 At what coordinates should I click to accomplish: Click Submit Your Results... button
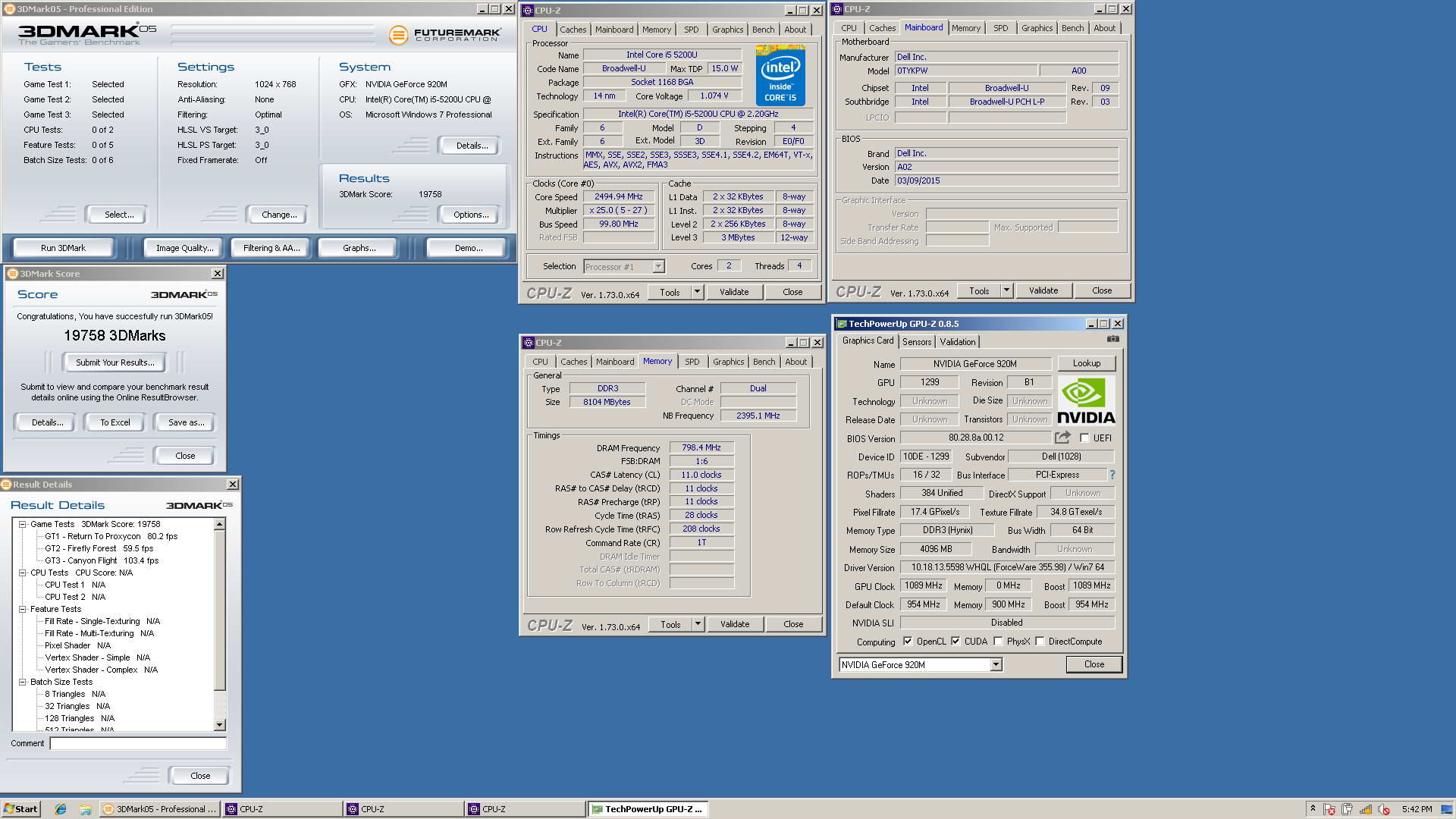[x=115, y=362]
